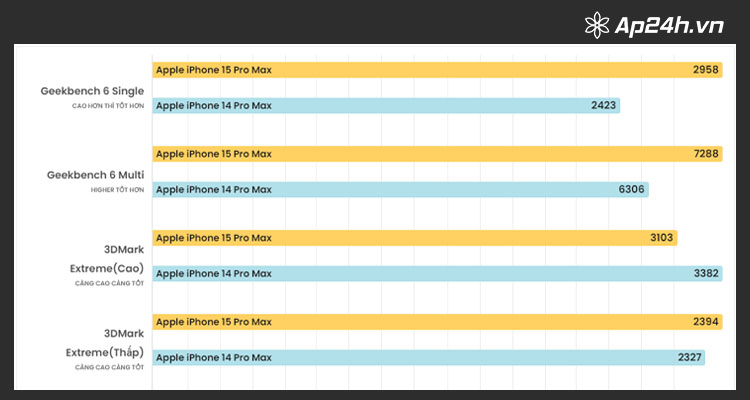Click the score value 3382

pyautogui.click(x=706, y=274)
